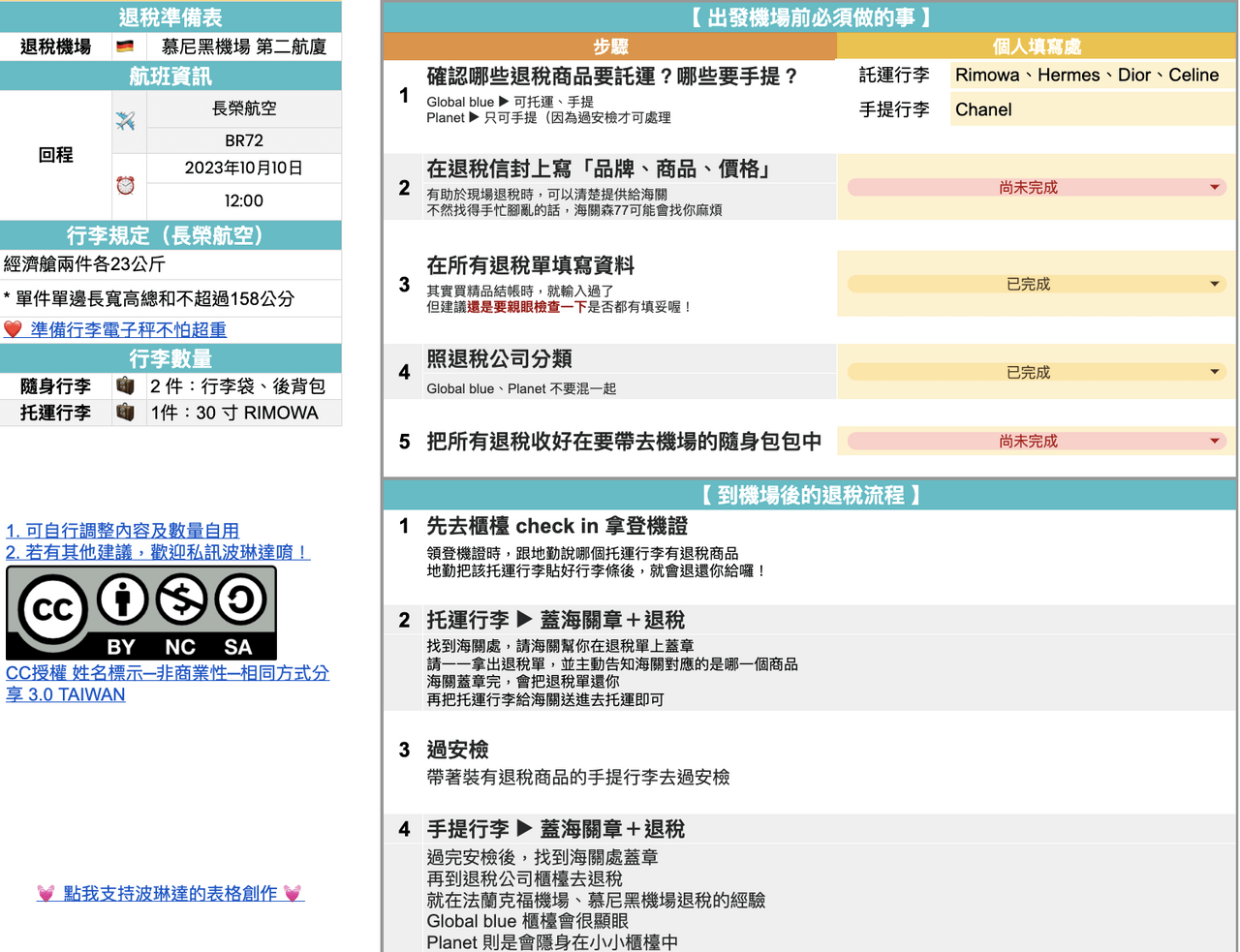Click the luggage icon in the 隨身行李 row
The height and width of the screenshot is (952, 1240).
pos(125,385)
